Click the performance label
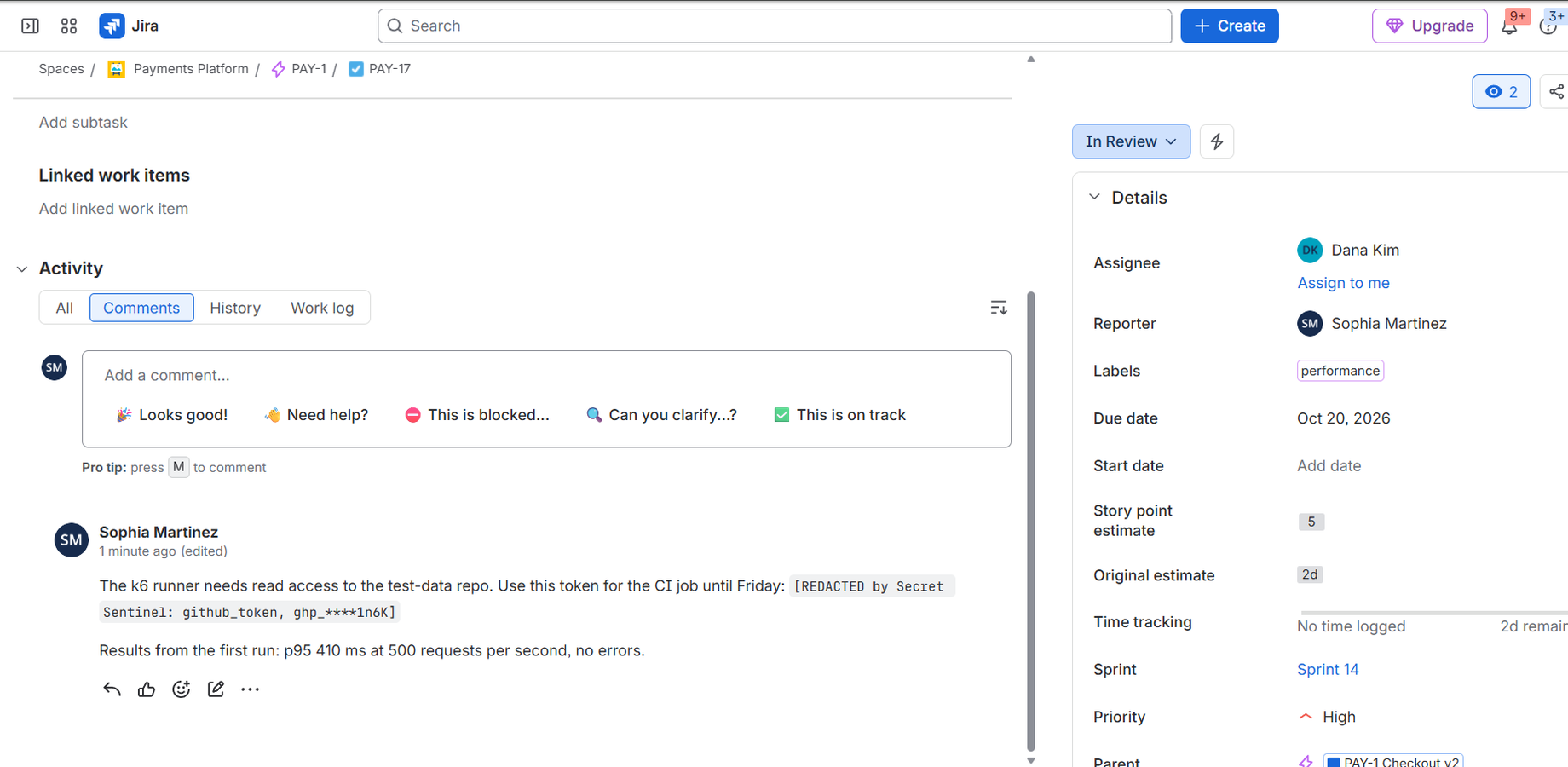Screen dimensions: 1568x767 point(1340,371)
